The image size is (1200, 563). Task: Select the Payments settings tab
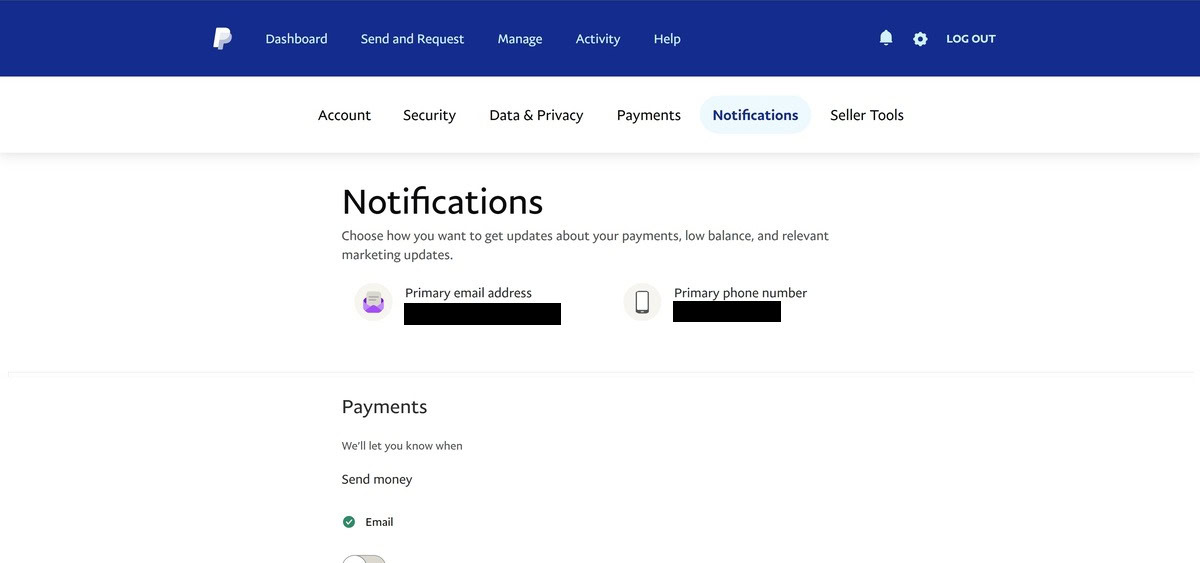pos(648,115)
